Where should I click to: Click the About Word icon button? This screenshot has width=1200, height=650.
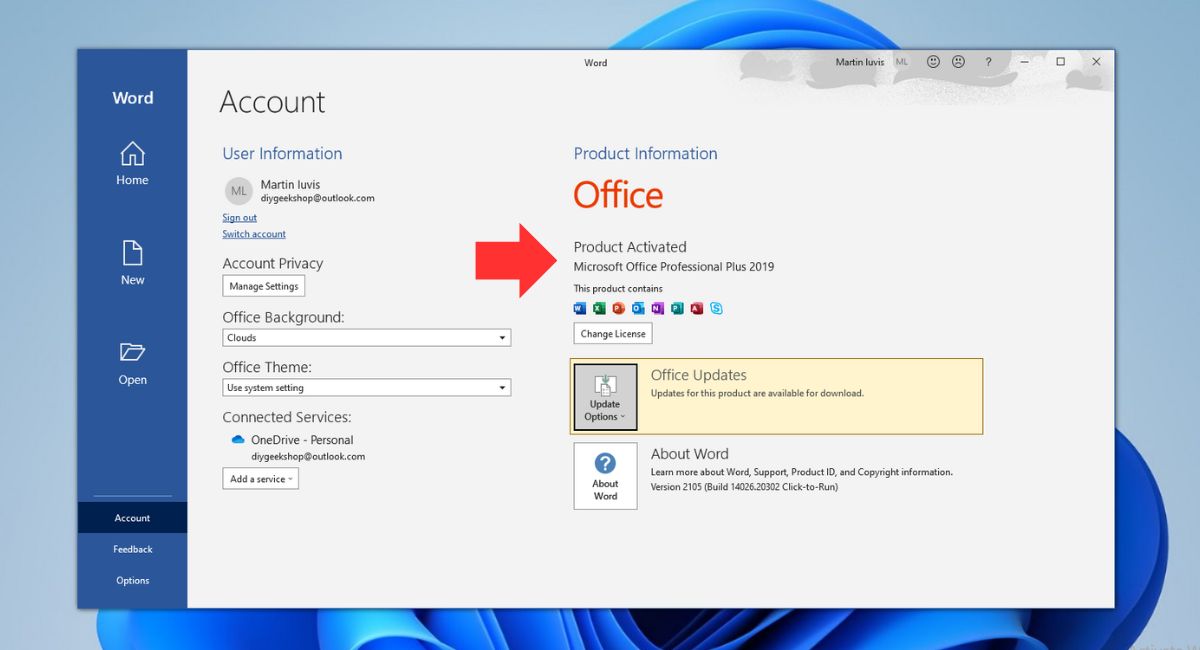click(605, 476)
